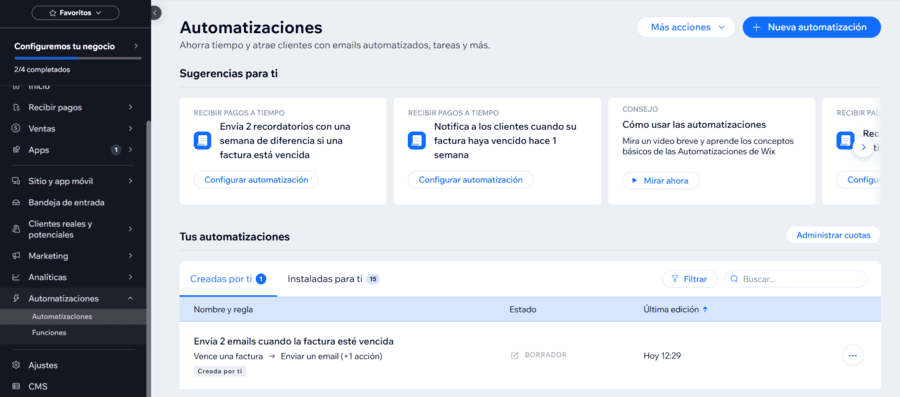Click the Marketing megaphone icon
The image size is (900, 397).
[16, 256]
